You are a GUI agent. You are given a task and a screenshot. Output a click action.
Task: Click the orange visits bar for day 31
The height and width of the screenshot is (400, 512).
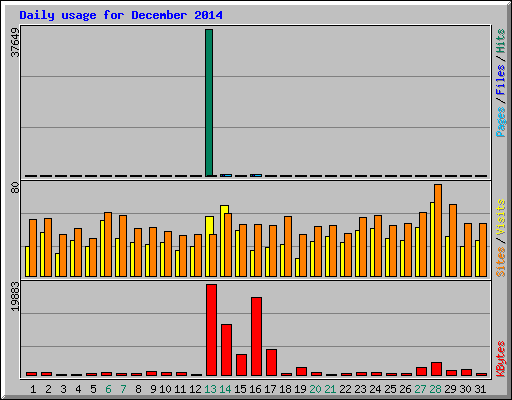click(x=483, y=250)
